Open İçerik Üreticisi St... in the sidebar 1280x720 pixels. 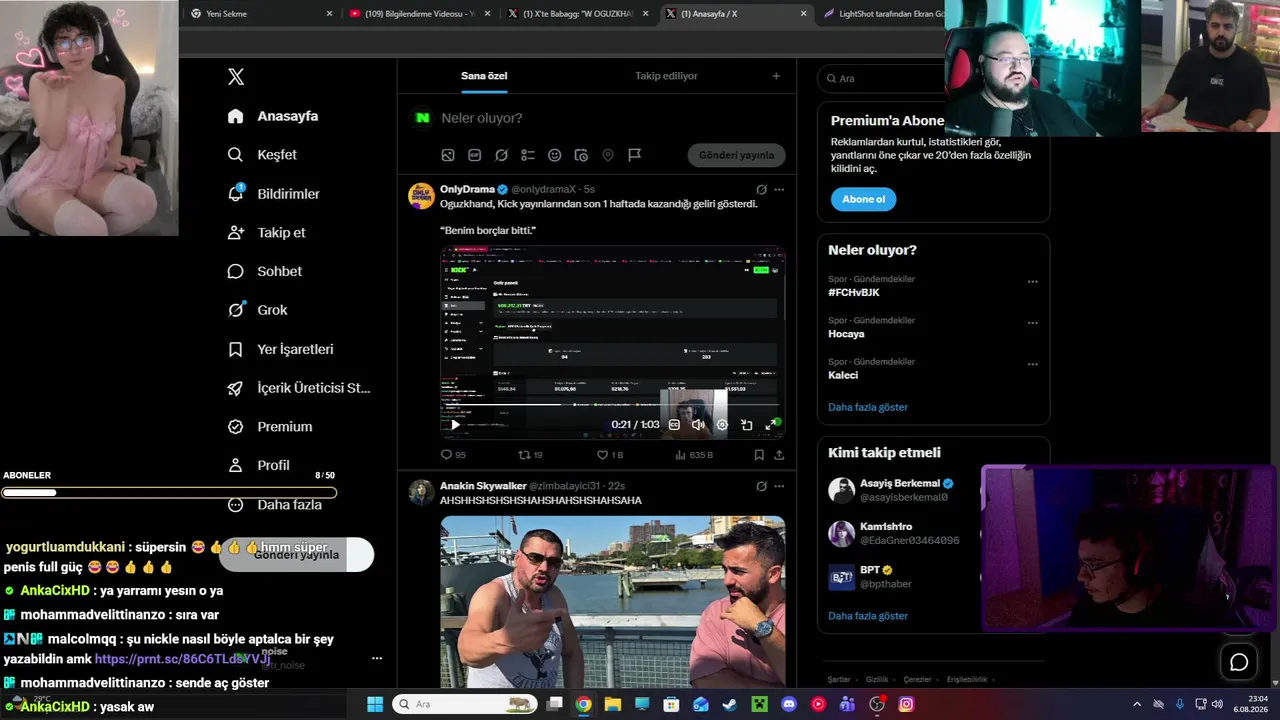(299, 388)
